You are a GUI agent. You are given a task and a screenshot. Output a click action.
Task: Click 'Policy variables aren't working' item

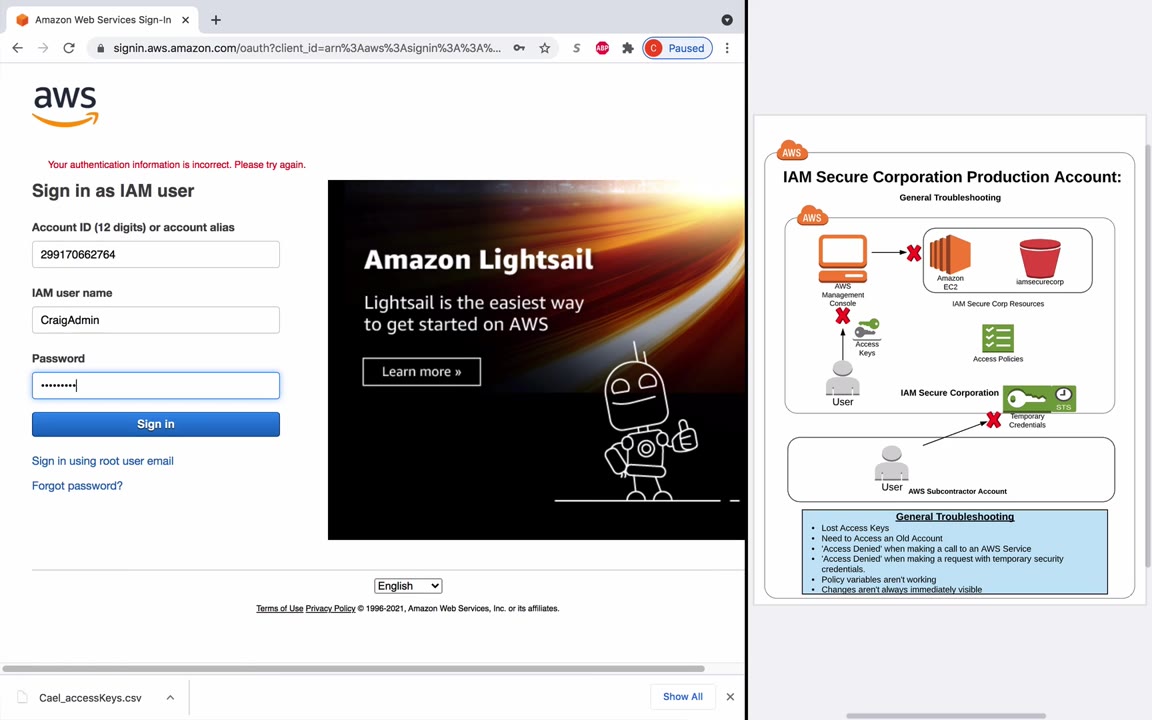[879, 579]
